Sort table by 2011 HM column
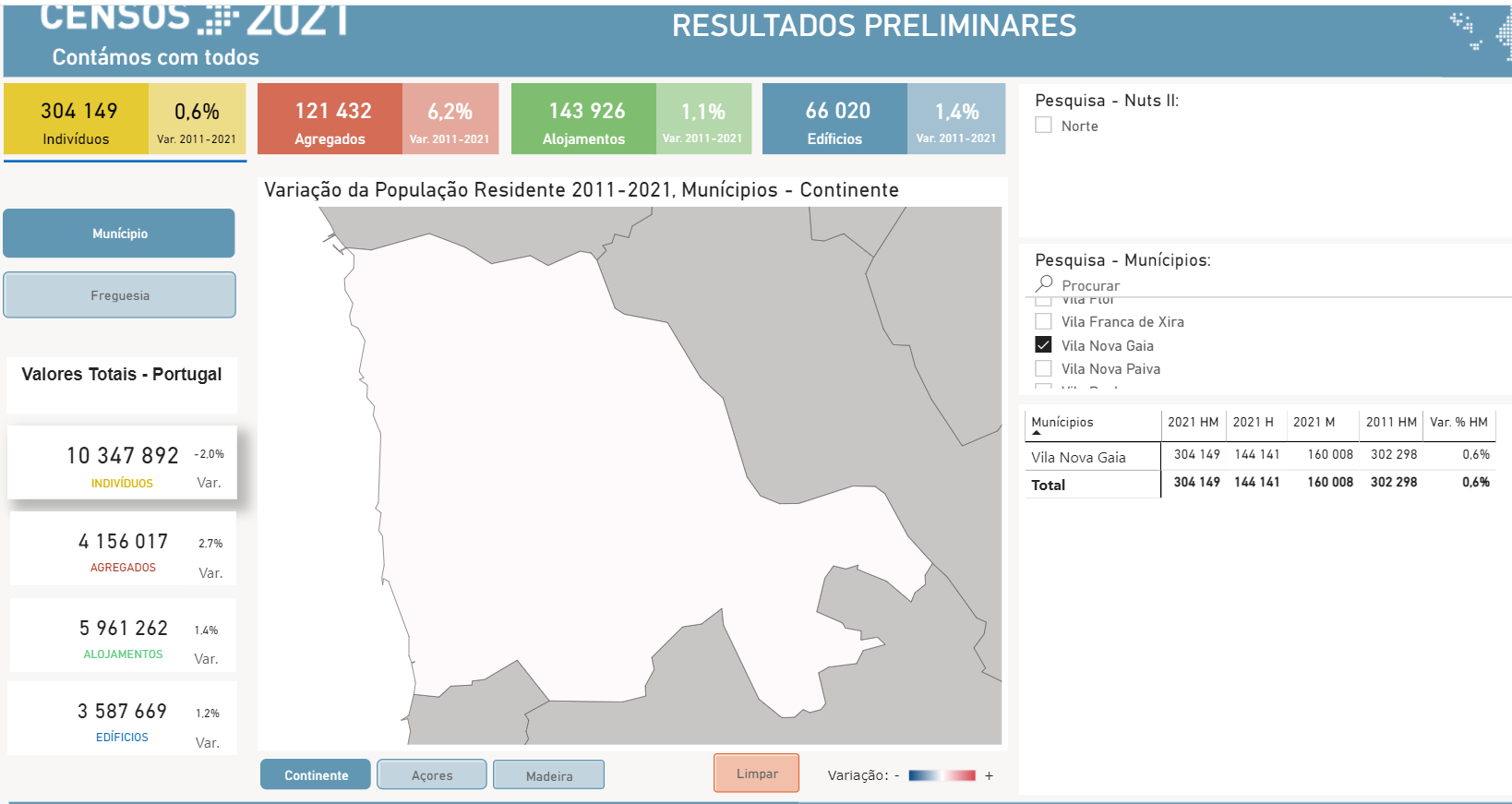 1391,423
